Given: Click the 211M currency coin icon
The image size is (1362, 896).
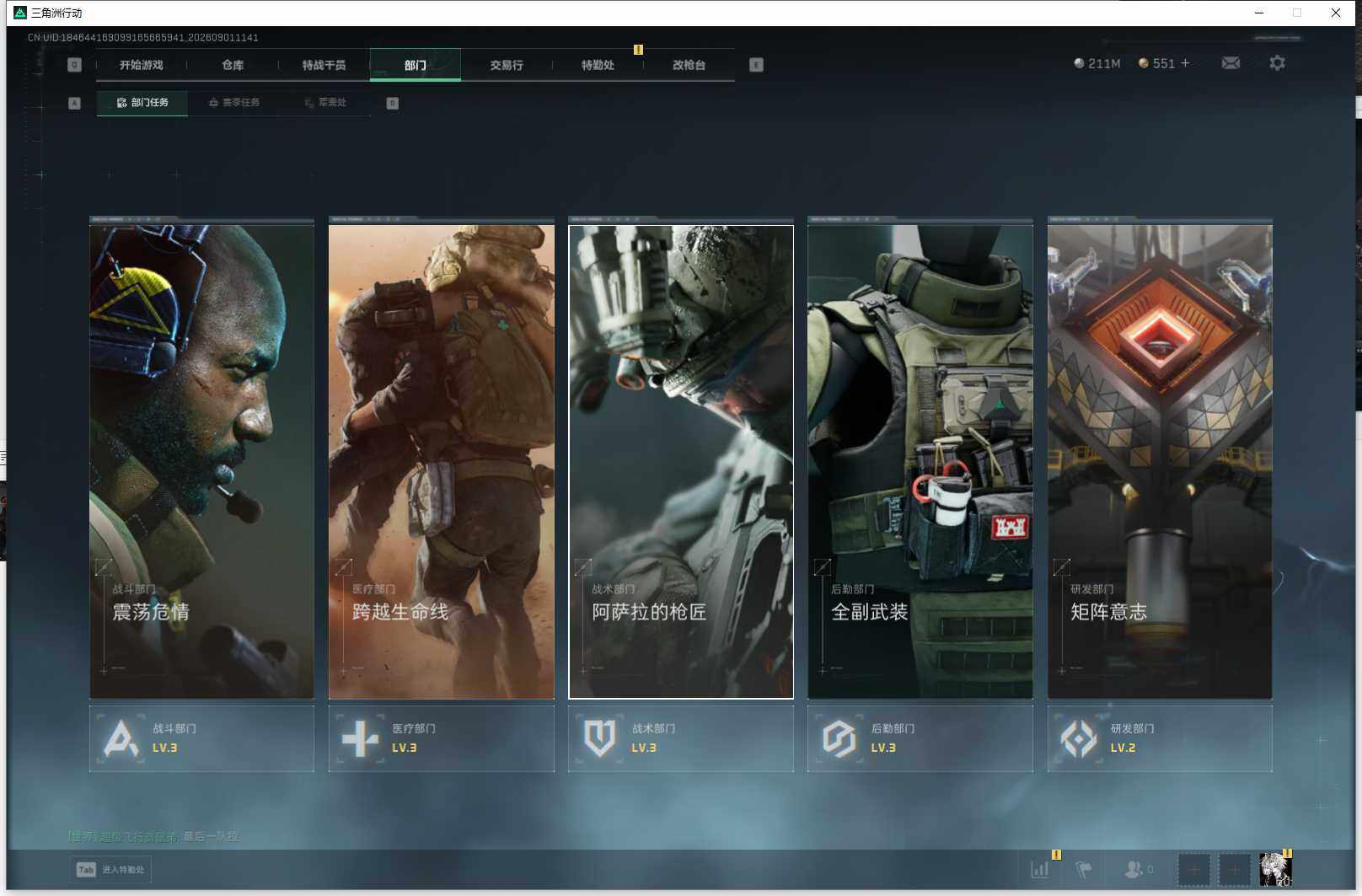Looking at the screenshot, I should (1079, 63).
